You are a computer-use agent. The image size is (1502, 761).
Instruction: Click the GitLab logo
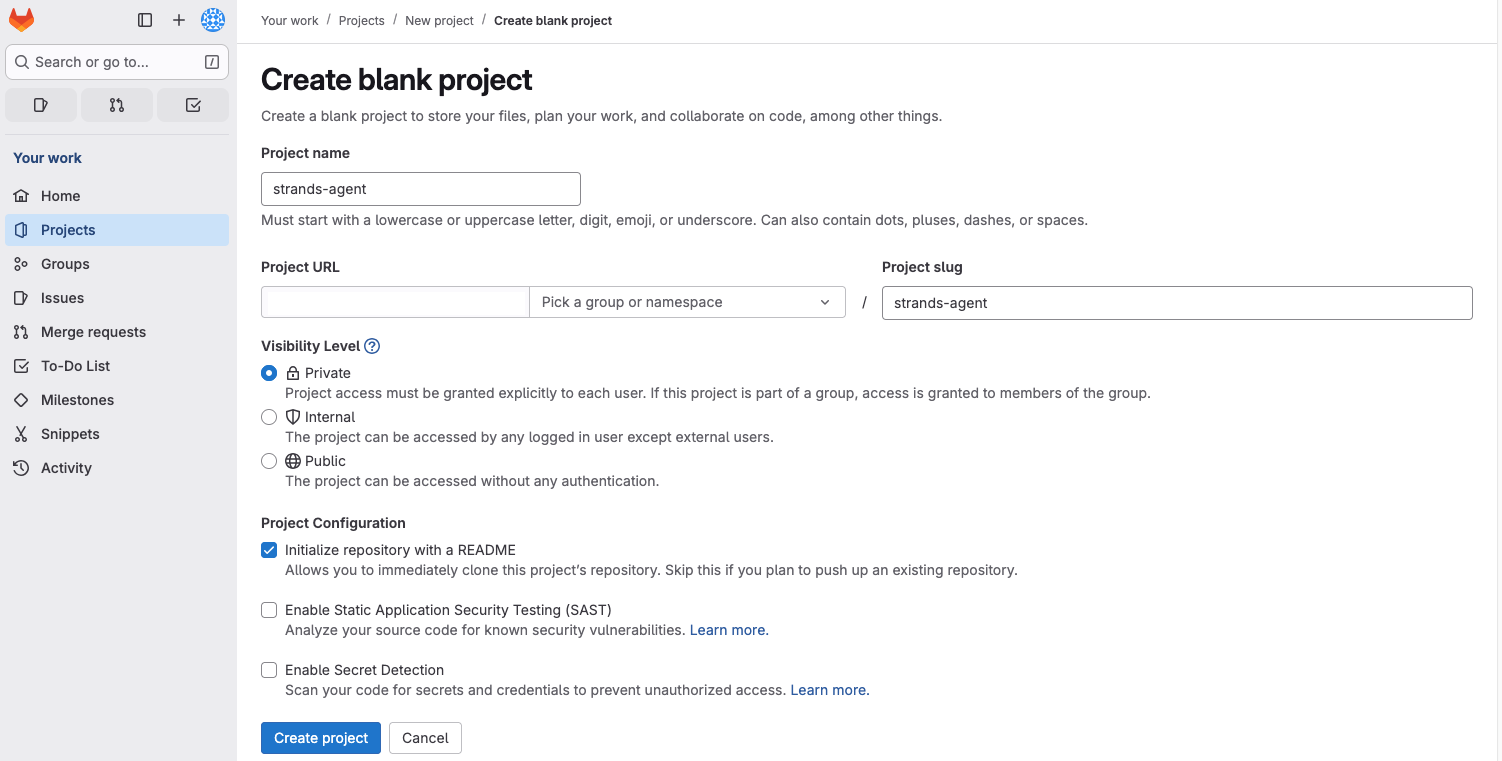point(20,19)
